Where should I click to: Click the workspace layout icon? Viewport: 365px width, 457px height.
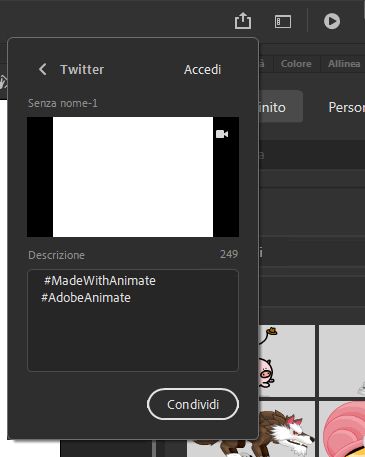pyautogui.click(x=283, y=22)
